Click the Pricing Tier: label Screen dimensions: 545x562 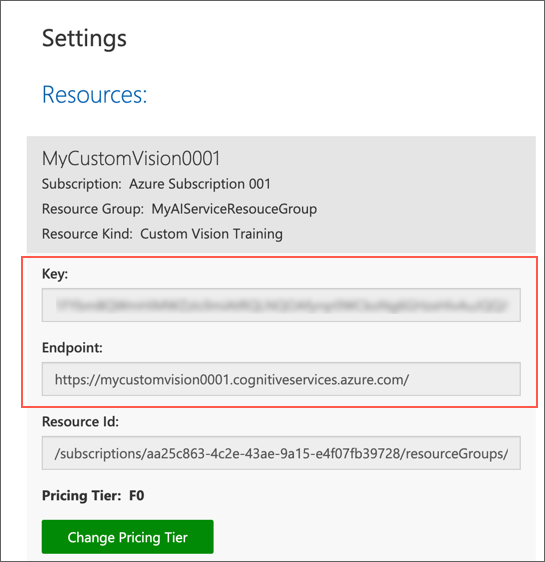tap(82, 496)
